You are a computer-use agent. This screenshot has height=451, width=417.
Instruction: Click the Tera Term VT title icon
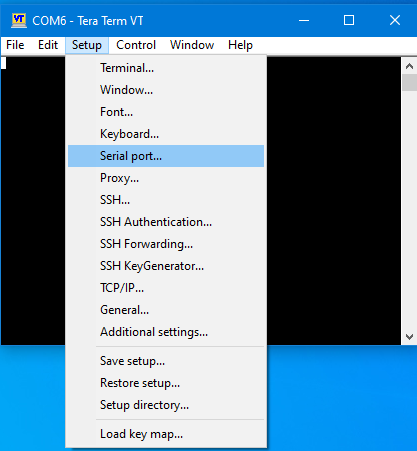19,20
